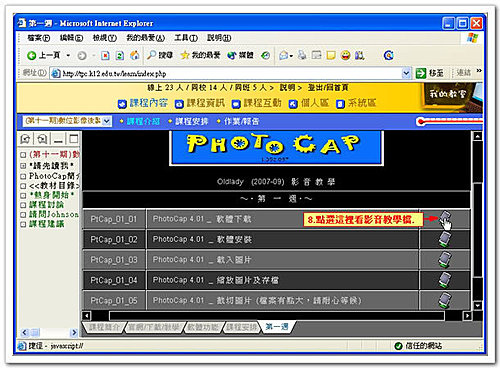Open the 課程互動 section
The image size is (500, 368).
tap(257, 103)
